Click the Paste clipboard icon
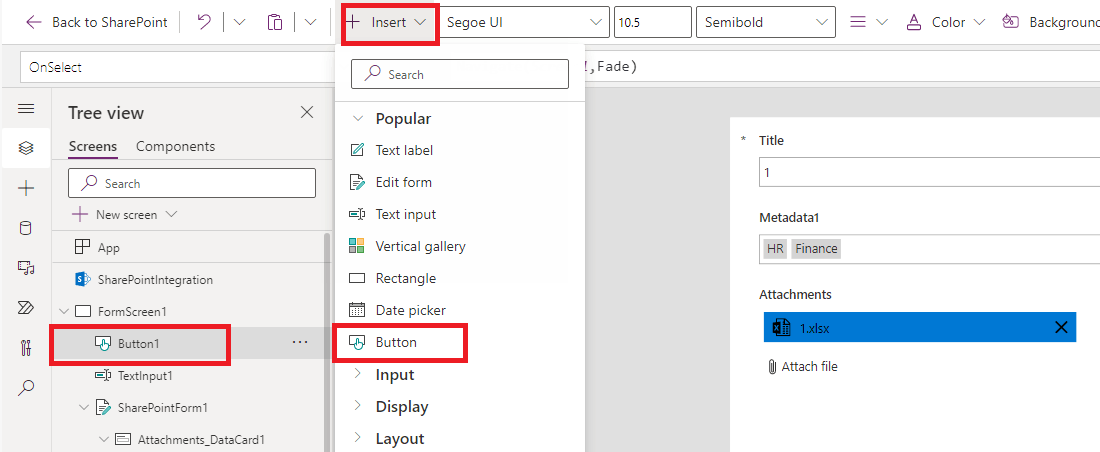1100x452 pixels. click(275, 22)
